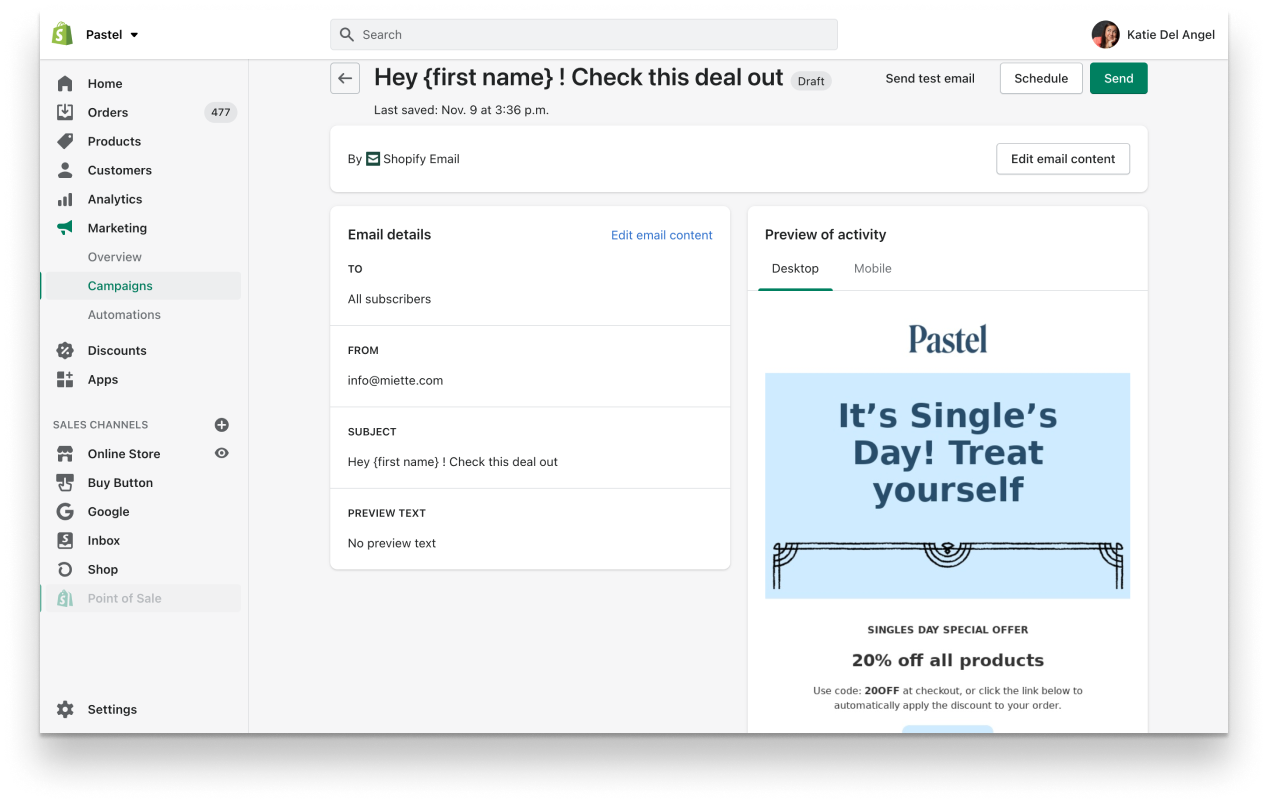Click the Orders inbox icon

pos(65,113)
